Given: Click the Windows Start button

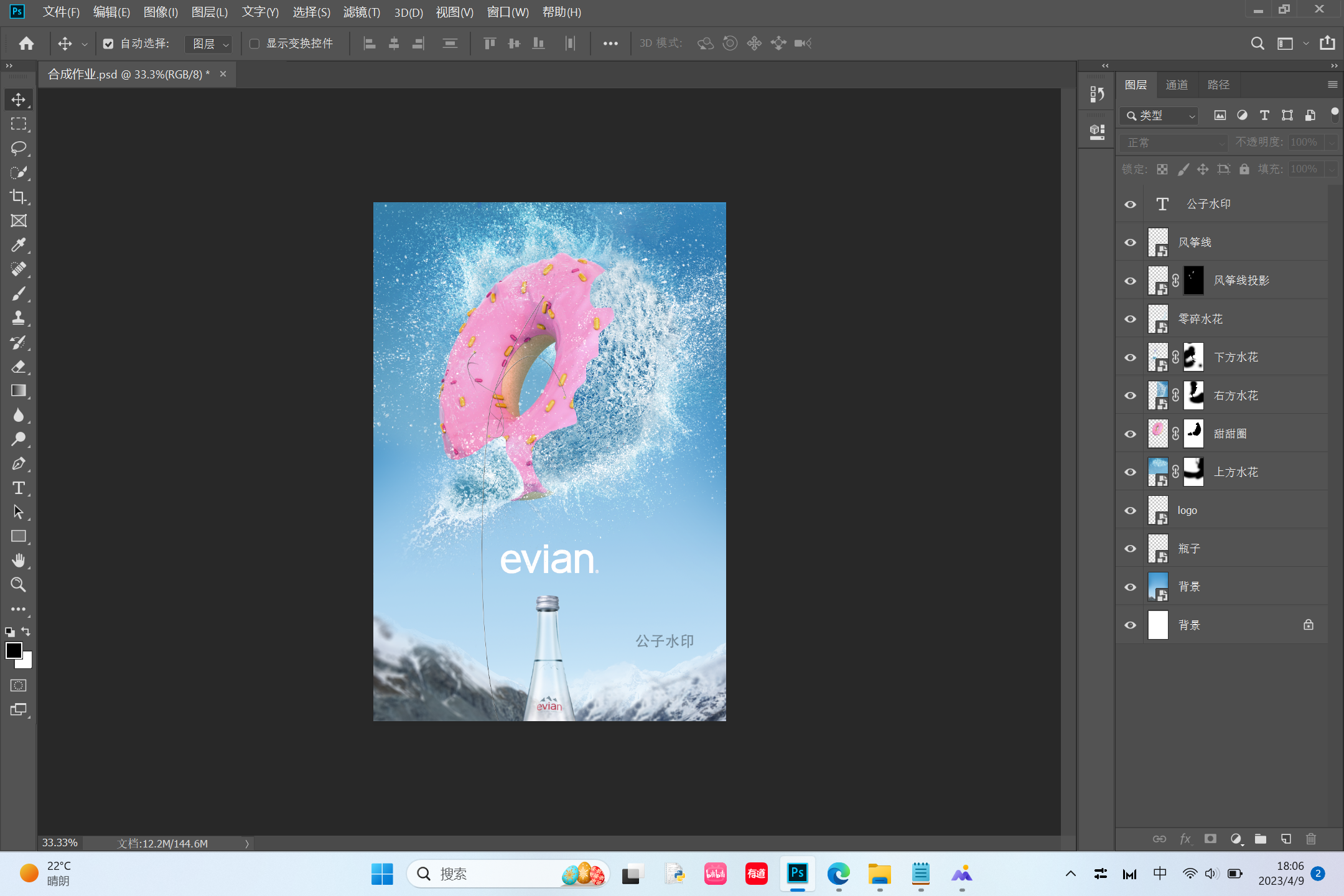Looking at the screenshot, I should click(x=382, y=874).
